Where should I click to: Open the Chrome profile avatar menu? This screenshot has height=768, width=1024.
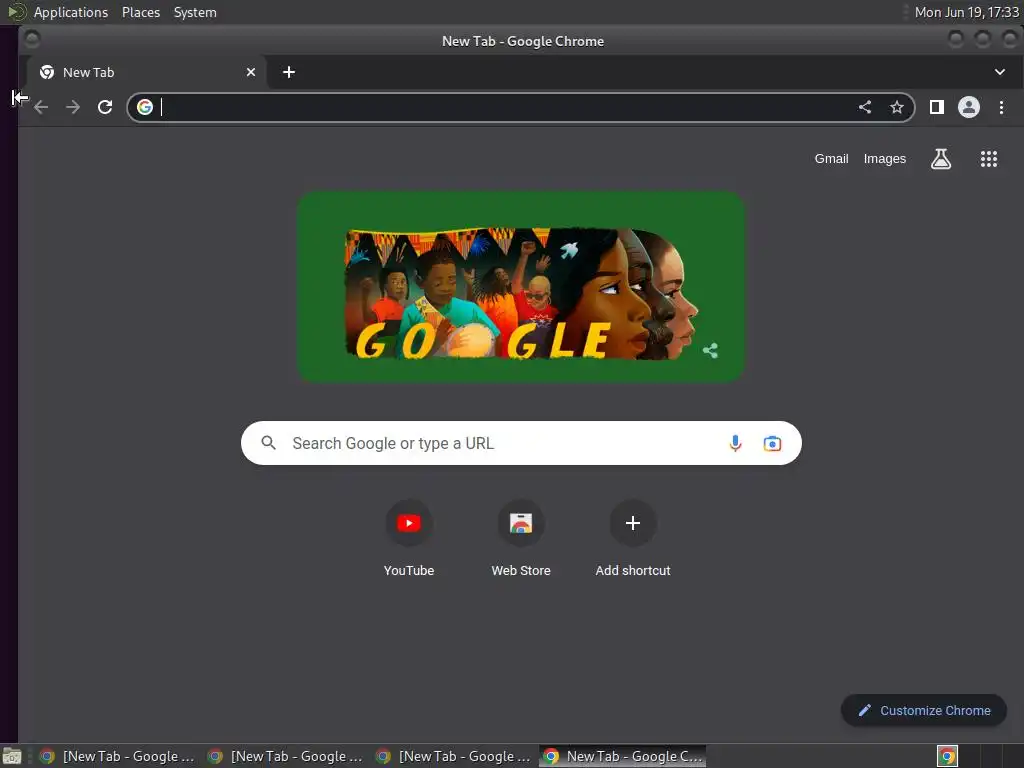(968, 107)
